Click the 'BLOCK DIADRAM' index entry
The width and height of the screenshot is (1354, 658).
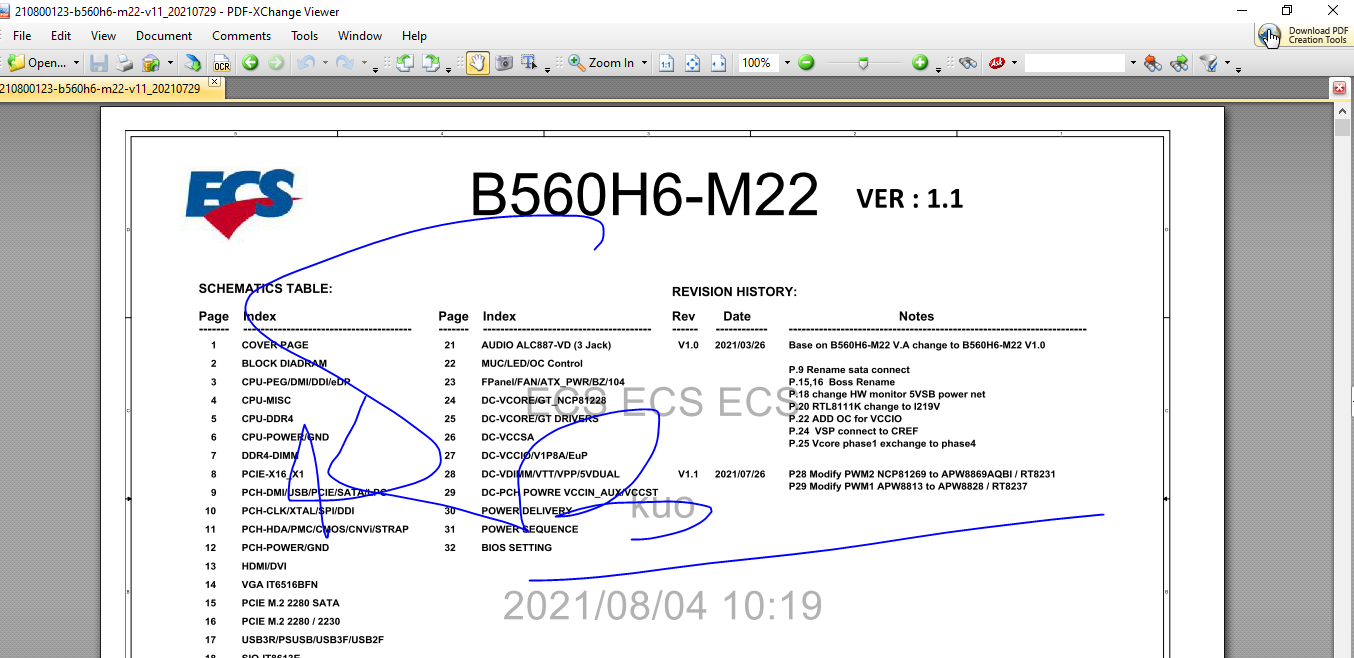284,363
